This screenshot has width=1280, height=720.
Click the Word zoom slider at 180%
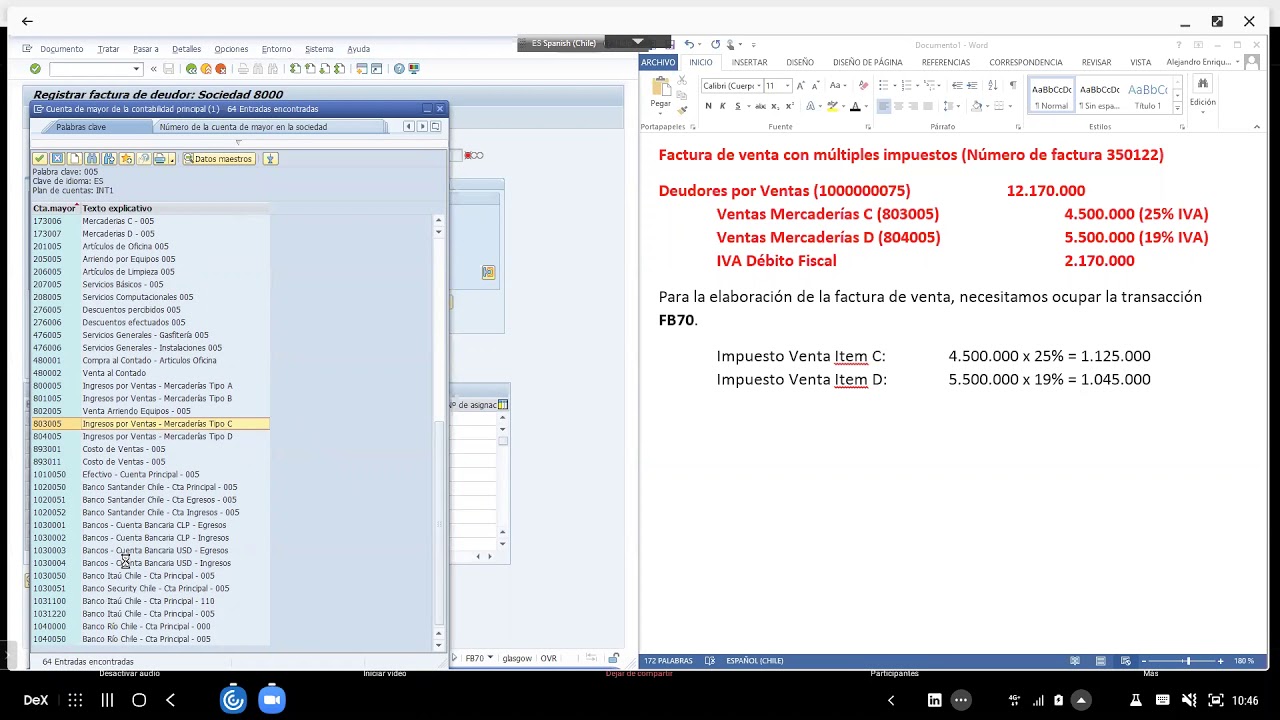[1188, 661]
